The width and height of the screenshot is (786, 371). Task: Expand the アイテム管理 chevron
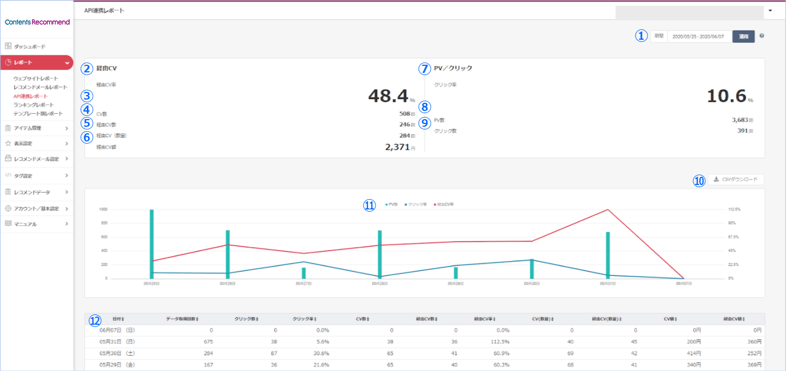67,128
